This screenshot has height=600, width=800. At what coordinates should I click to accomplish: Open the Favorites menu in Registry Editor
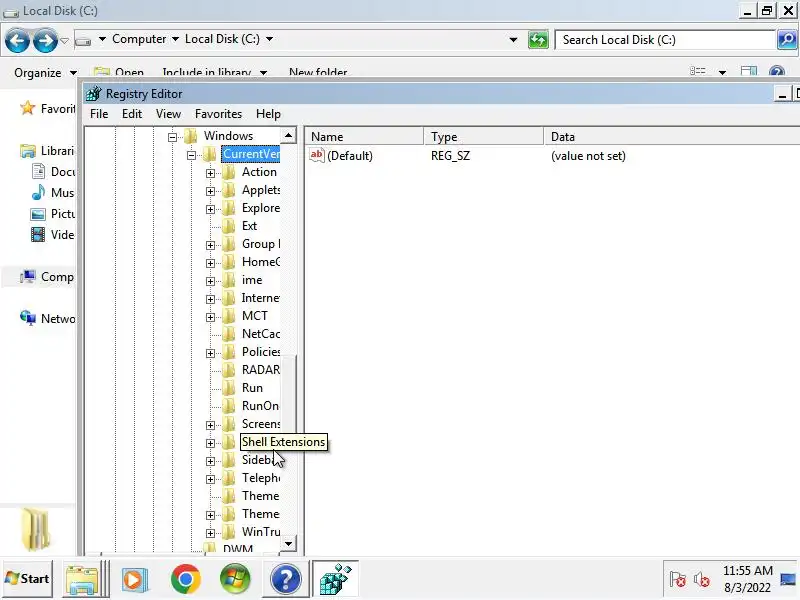[x=218, y=114]
